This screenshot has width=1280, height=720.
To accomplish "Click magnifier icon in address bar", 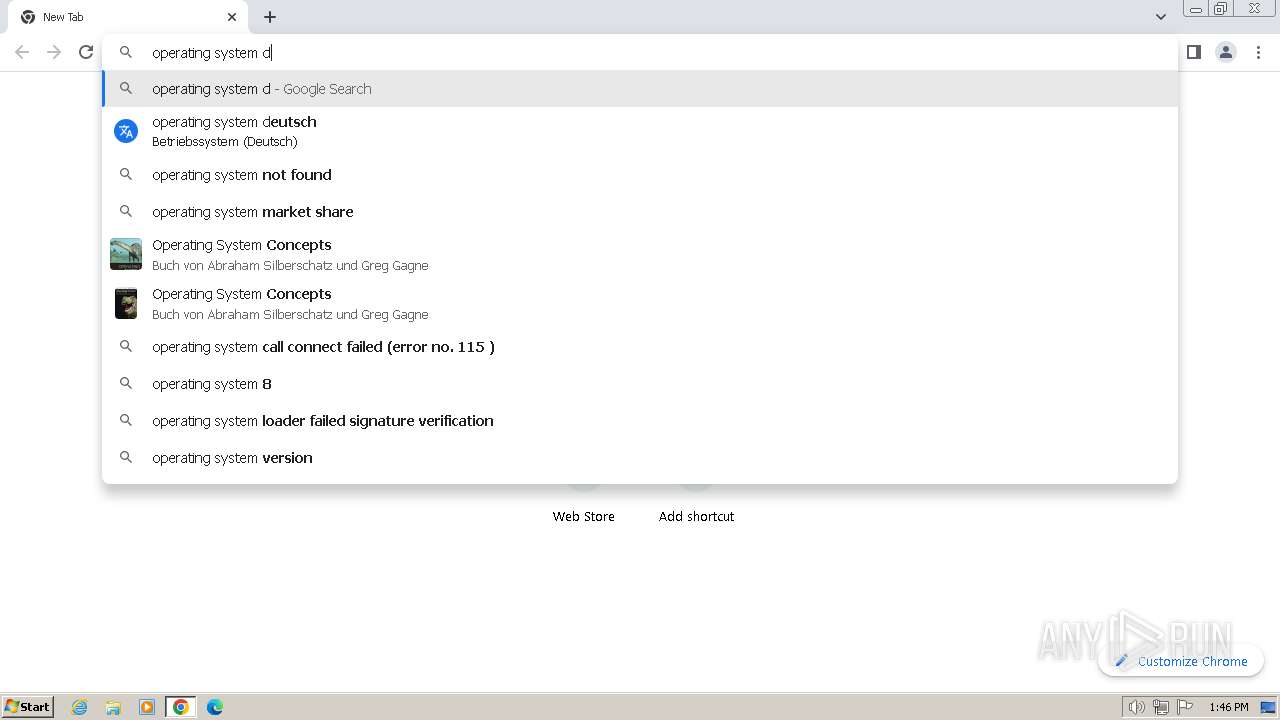I will pyautogui.click(x=126, y=52).
